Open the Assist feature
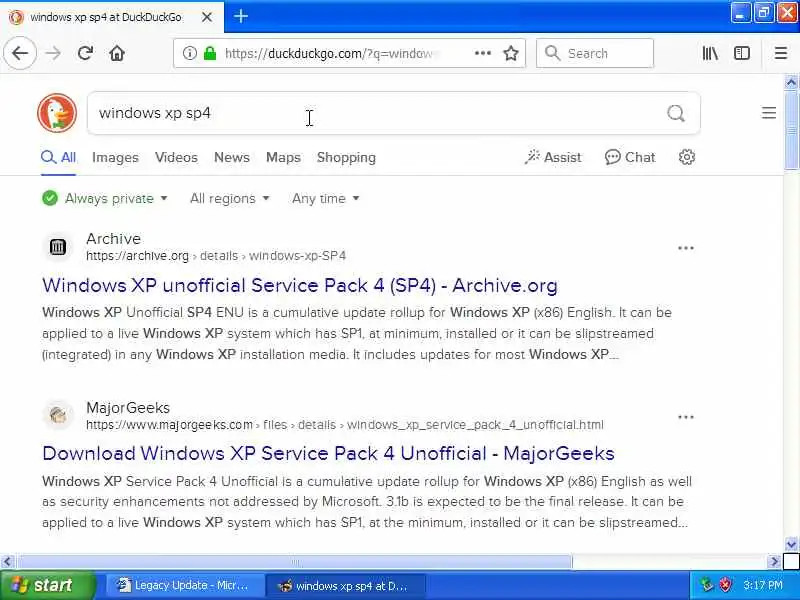800x600 pixels. [553, 157]
